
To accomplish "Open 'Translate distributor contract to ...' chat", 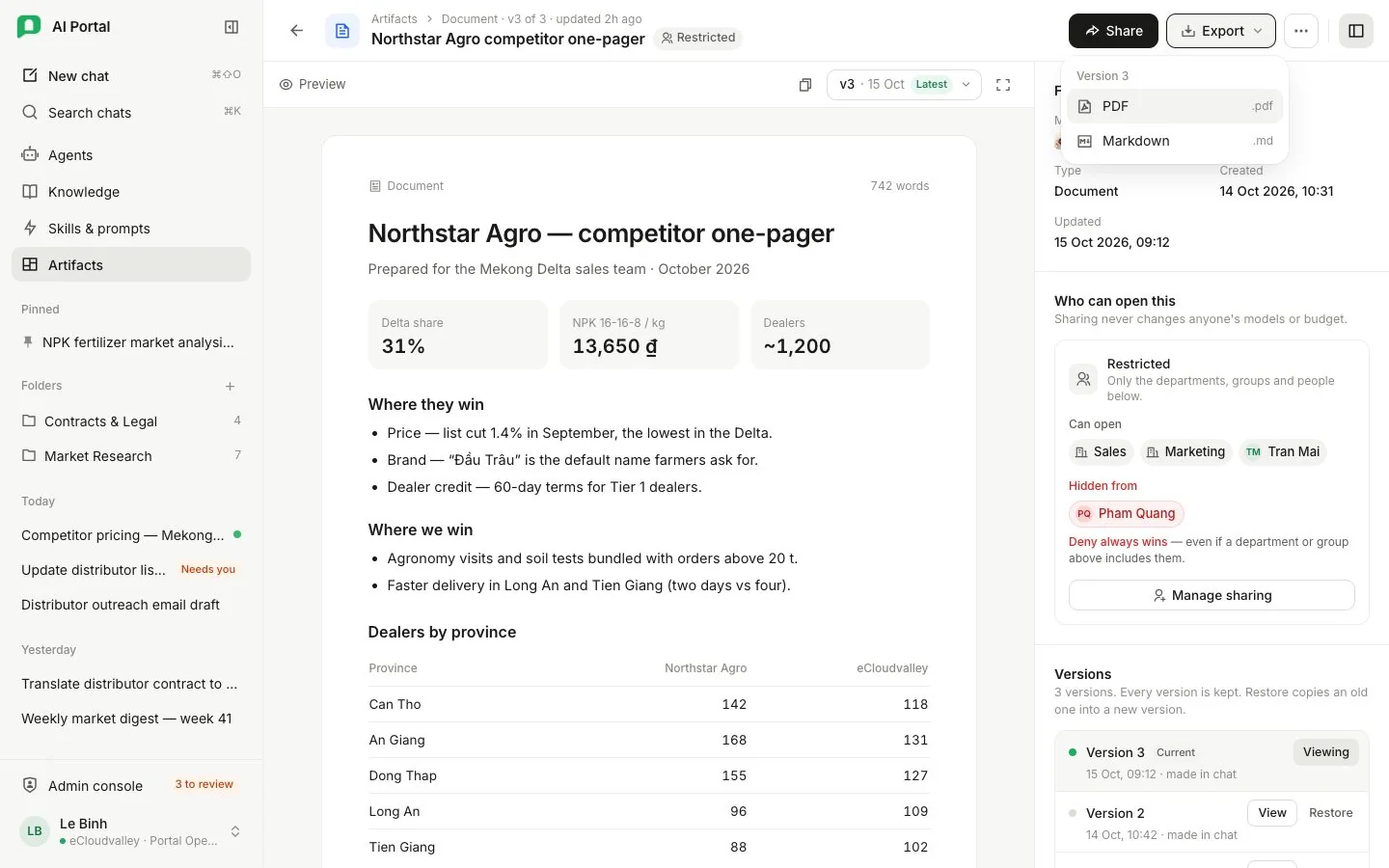I will point(131,684).
